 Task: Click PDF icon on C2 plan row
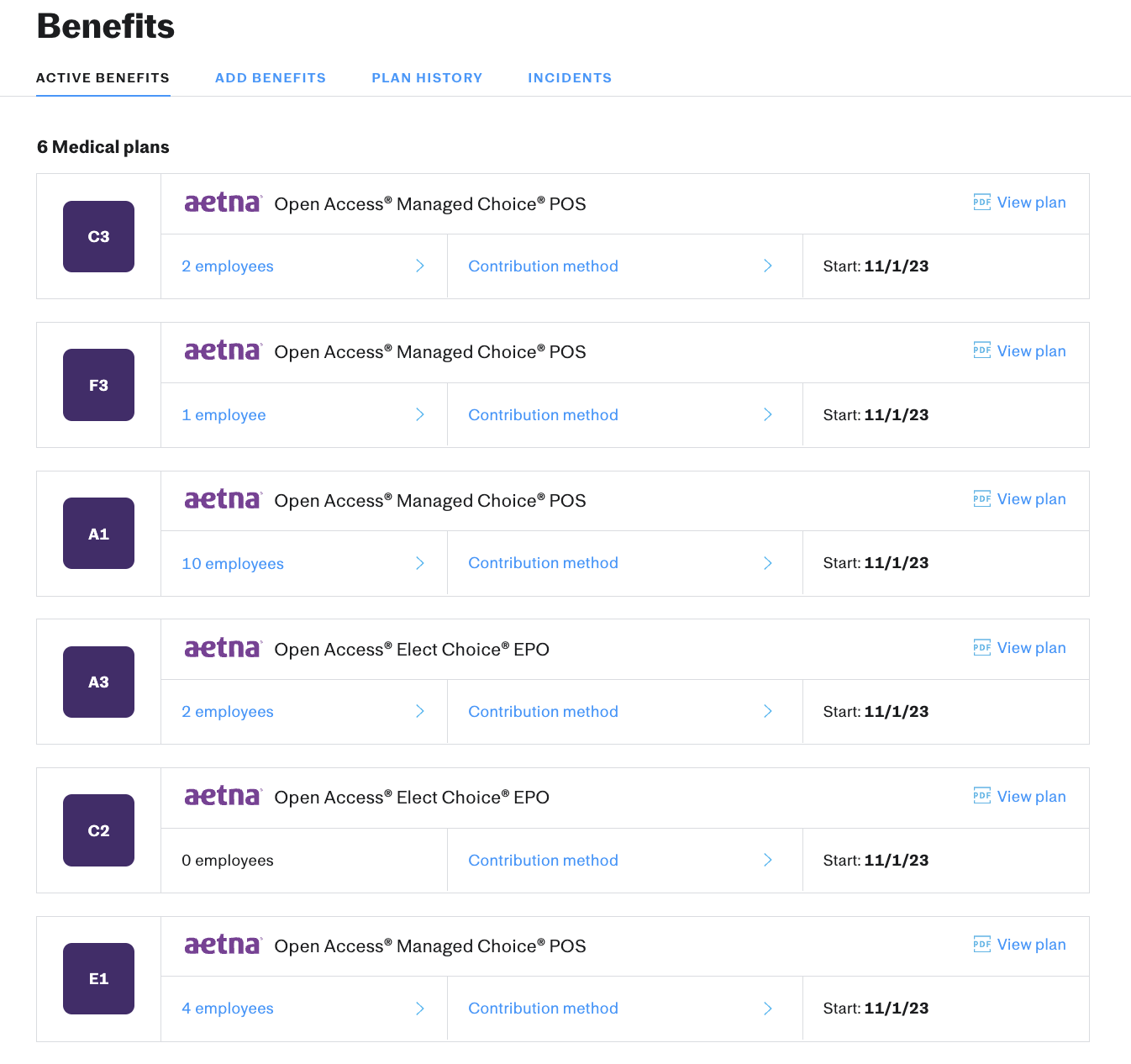click(x=981, y=796)
